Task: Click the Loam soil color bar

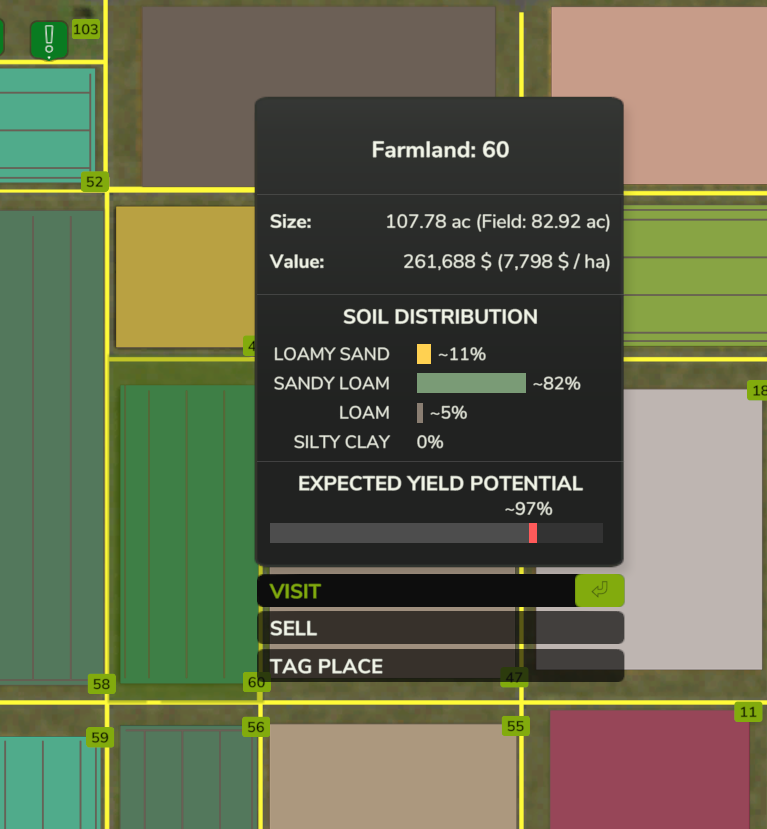Action: 420,412
